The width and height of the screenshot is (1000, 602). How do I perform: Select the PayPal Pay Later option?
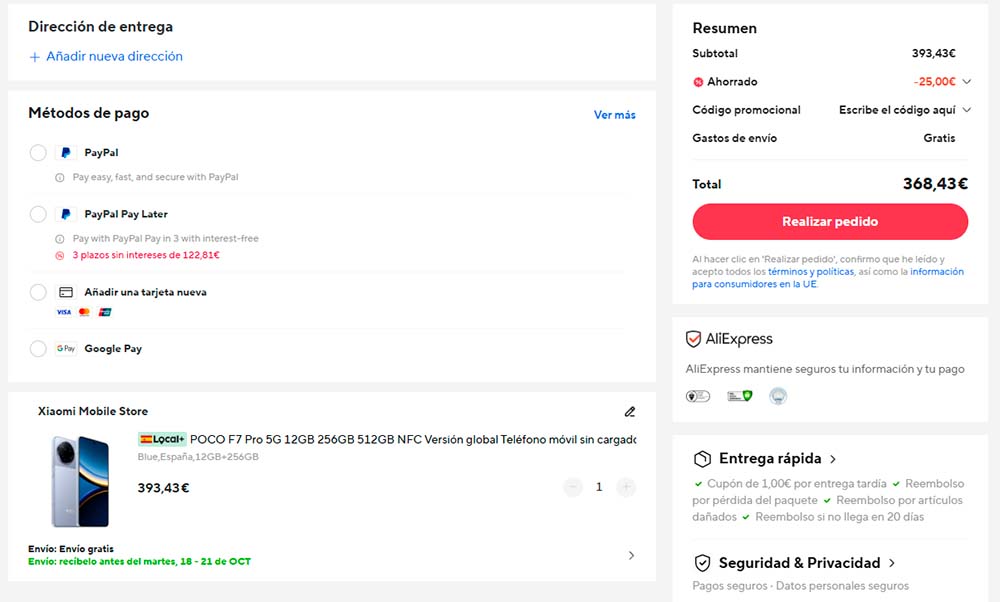(x=38, y=214)
